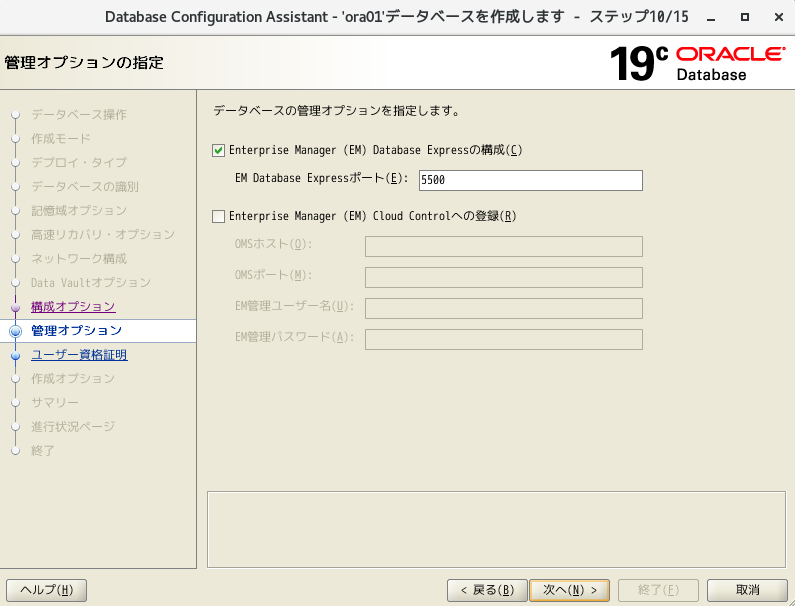Screen dimensions: 795x606
Task: Click the デプロイ・タイプ step
Action: 79,162
